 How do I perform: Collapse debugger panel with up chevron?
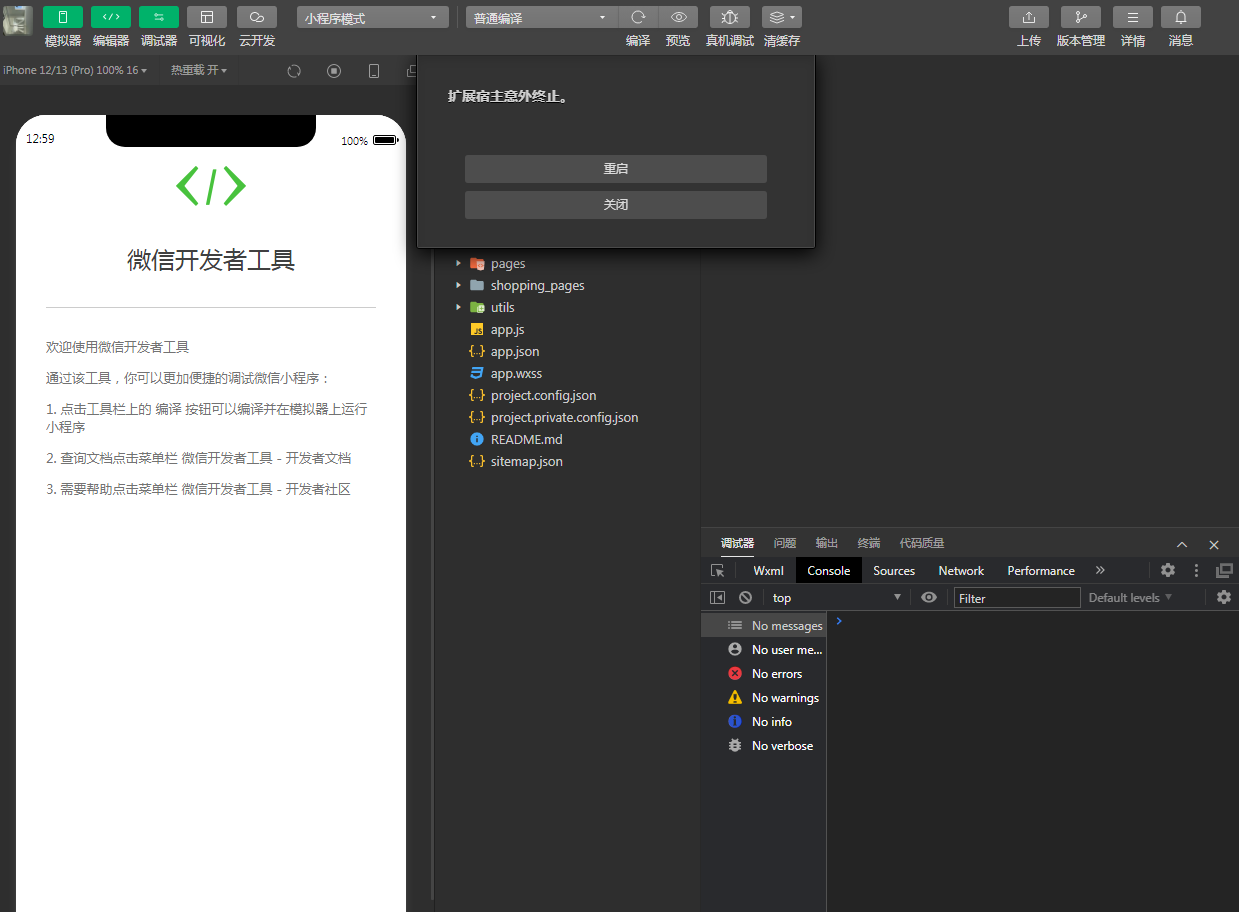coord(1182,545)
